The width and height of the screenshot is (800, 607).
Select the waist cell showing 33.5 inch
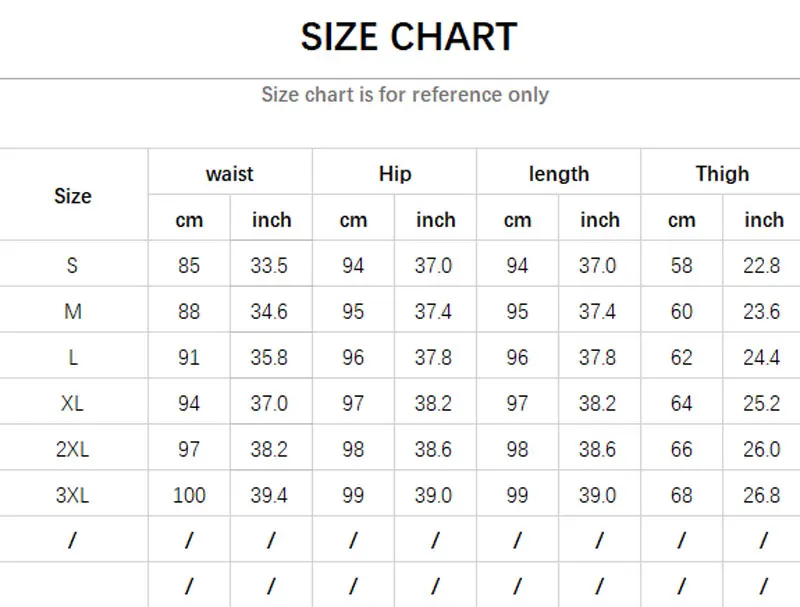(x=270, y=266)
